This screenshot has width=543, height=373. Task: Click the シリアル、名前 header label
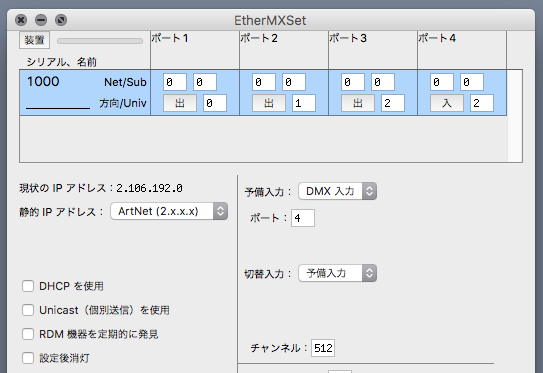(x=62, y=62)
